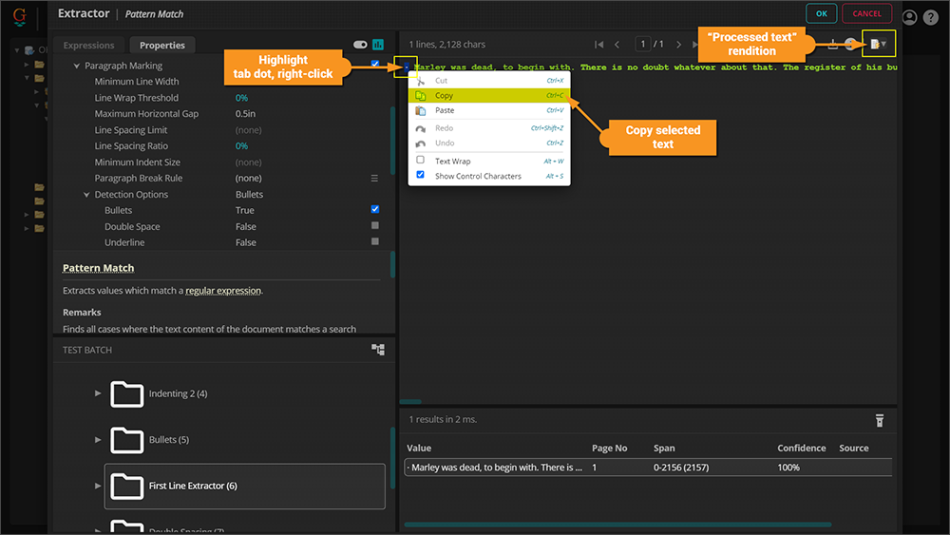Switch to the Expressions tab

pos(89,45)
